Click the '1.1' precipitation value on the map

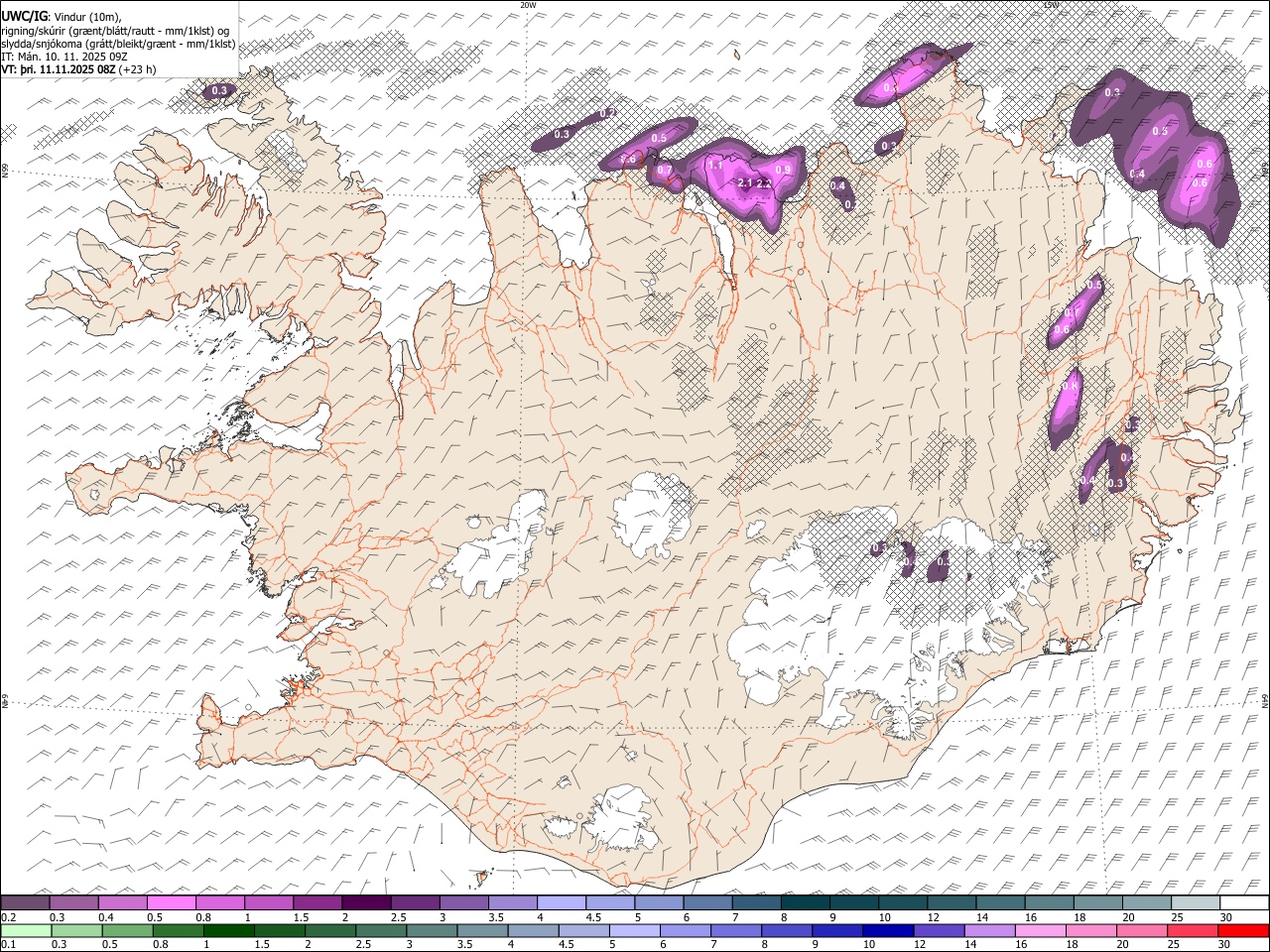click(715, 166)
